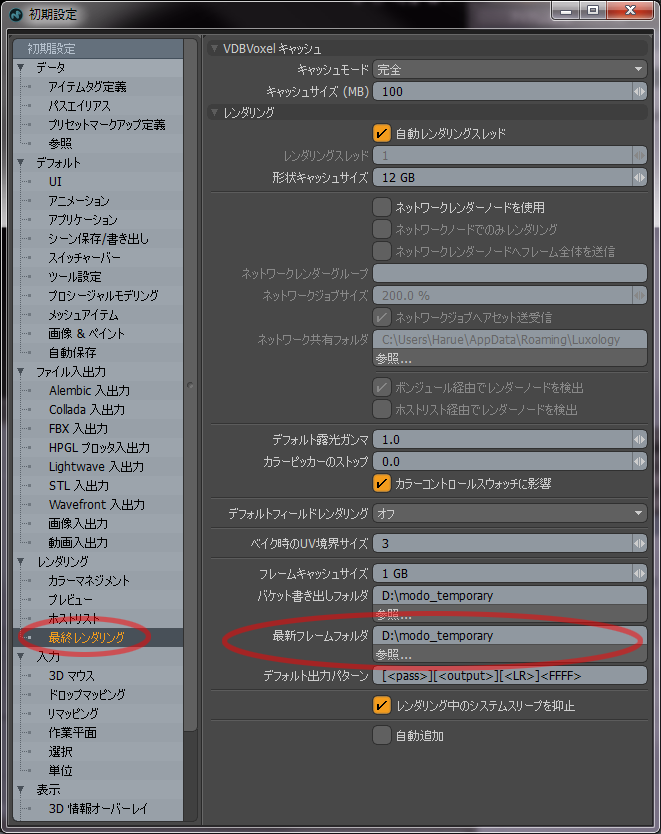This screenshot has width=661, height=834.
Task: Close the 初期設定 window
Action: pyautogui.click(x=630, y=10)
